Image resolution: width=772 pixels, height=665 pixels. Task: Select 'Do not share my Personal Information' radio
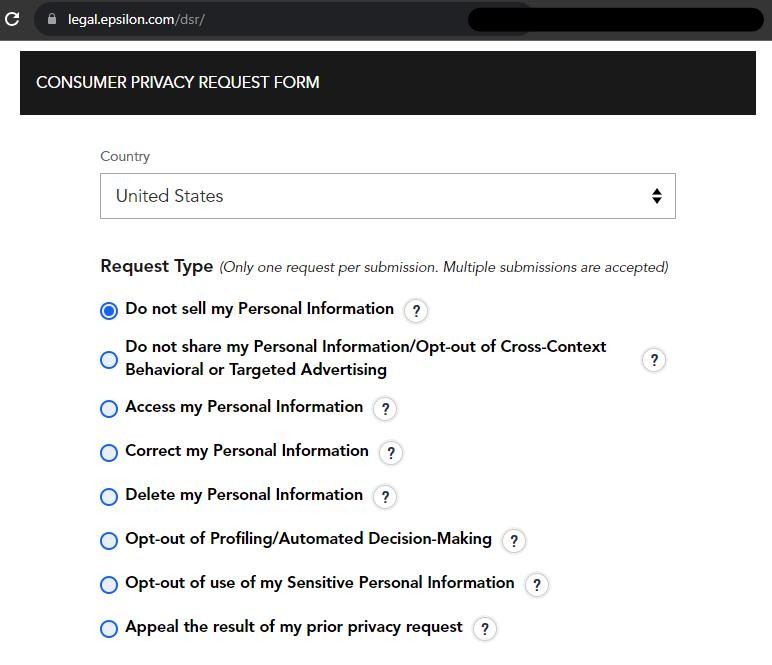(109, 359)
